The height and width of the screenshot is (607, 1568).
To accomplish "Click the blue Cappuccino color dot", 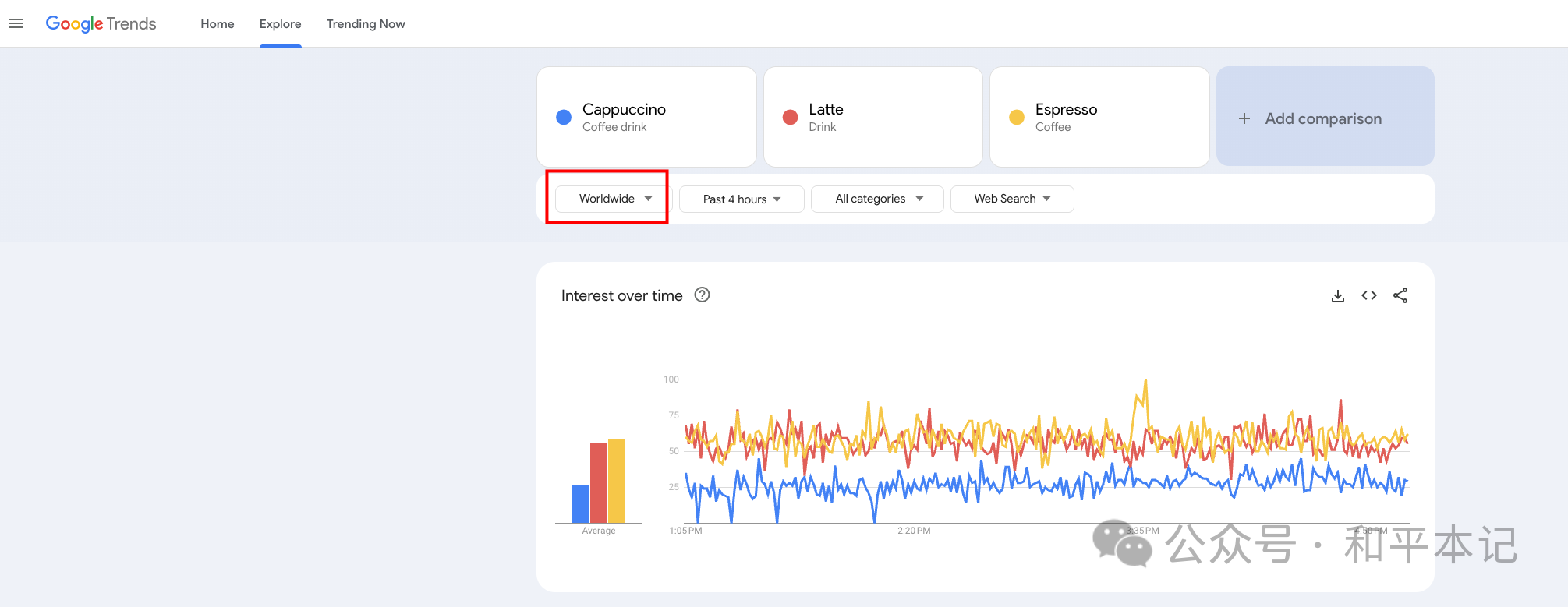I will pyautogui.click(x=564, y=117).
